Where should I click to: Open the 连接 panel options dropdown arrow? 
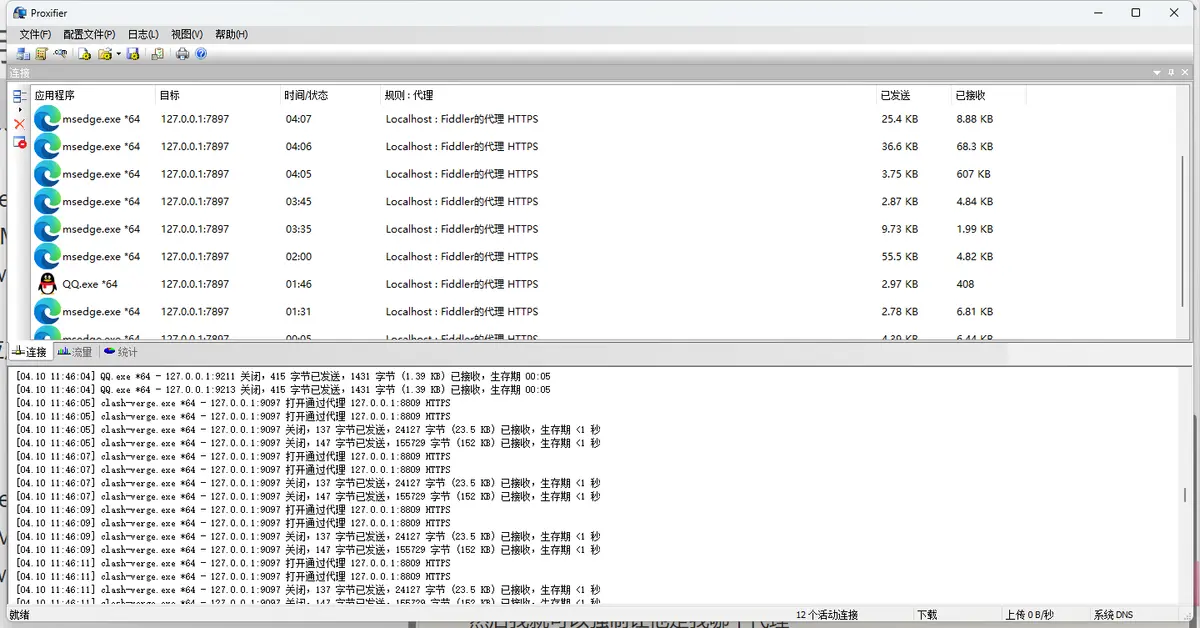coord(1157,73)
